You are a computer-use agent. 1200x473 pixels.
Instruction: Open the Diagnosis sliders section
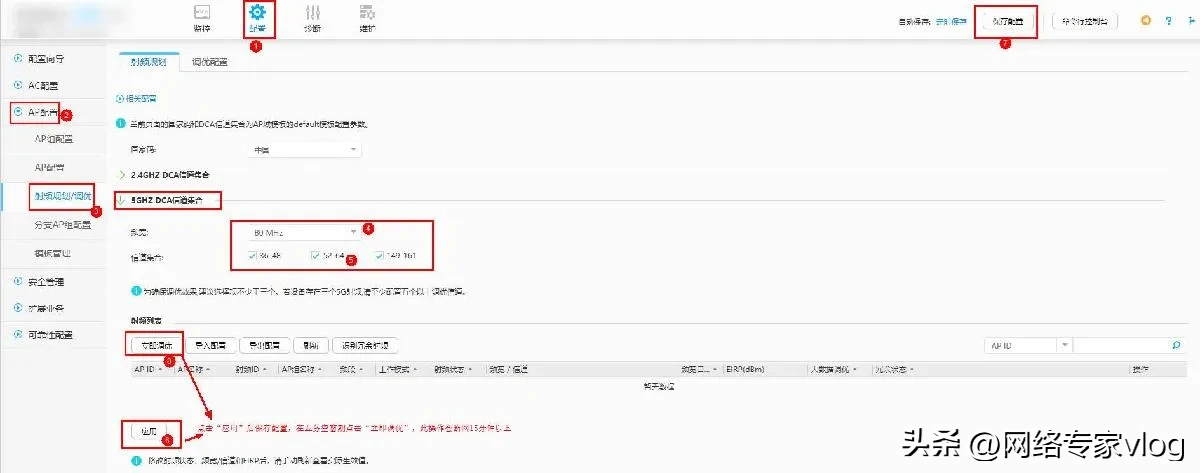pos(313,17)
